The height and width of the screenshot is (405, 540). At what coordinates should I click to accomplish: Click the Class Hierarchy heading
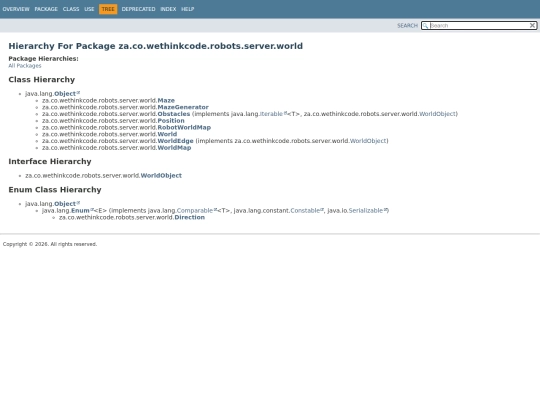coord(42,80)
